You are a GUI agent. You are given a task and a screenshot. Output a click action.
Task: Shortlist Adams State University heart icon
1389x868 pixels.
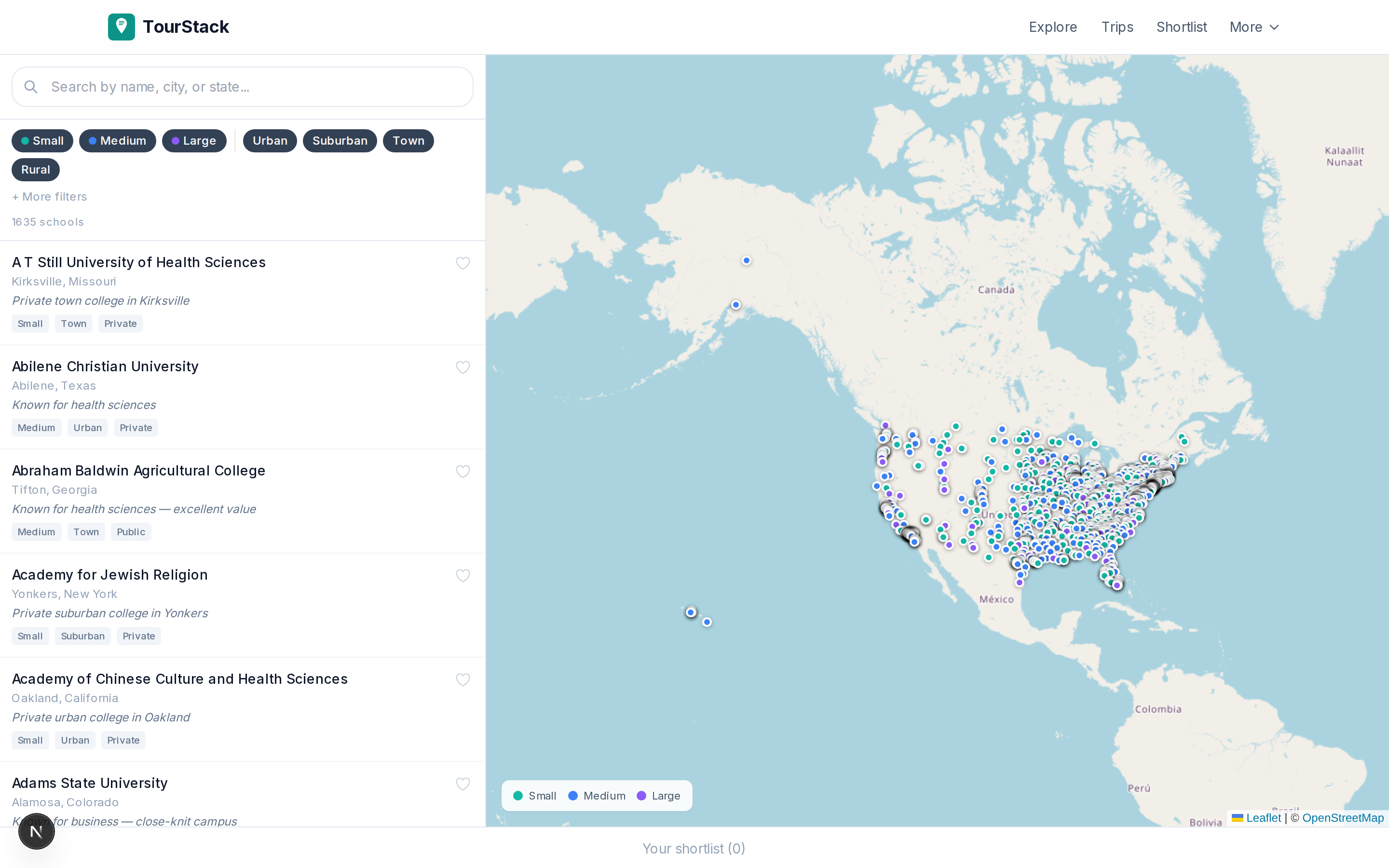click(463, 784)
